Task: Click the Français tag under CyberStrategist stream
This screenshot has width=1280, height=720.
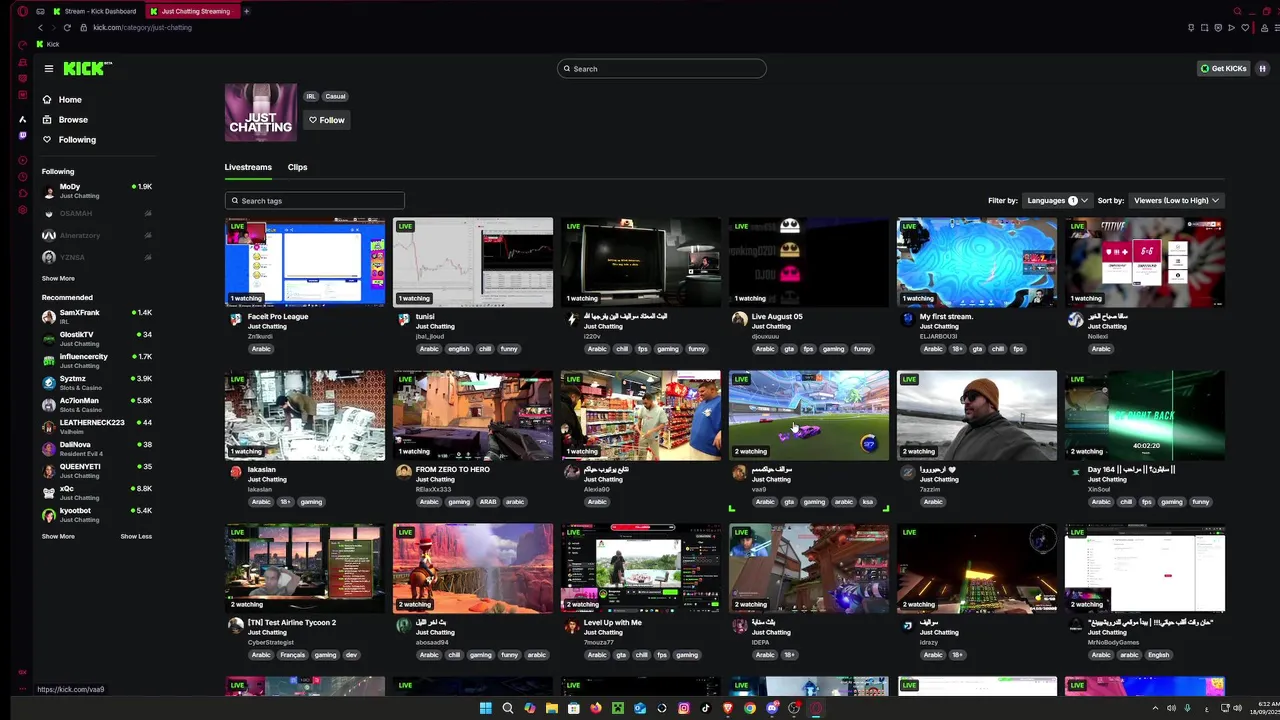Action: coord(293,655)
